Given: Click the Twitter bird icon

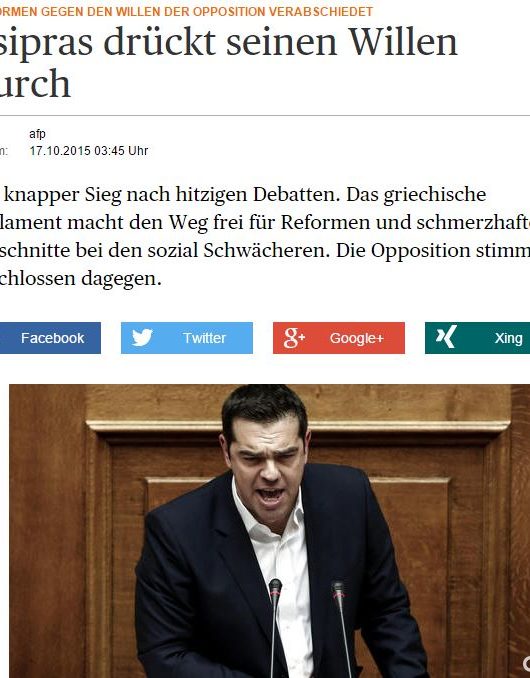Looking at the screenshot, I should 142,338.
